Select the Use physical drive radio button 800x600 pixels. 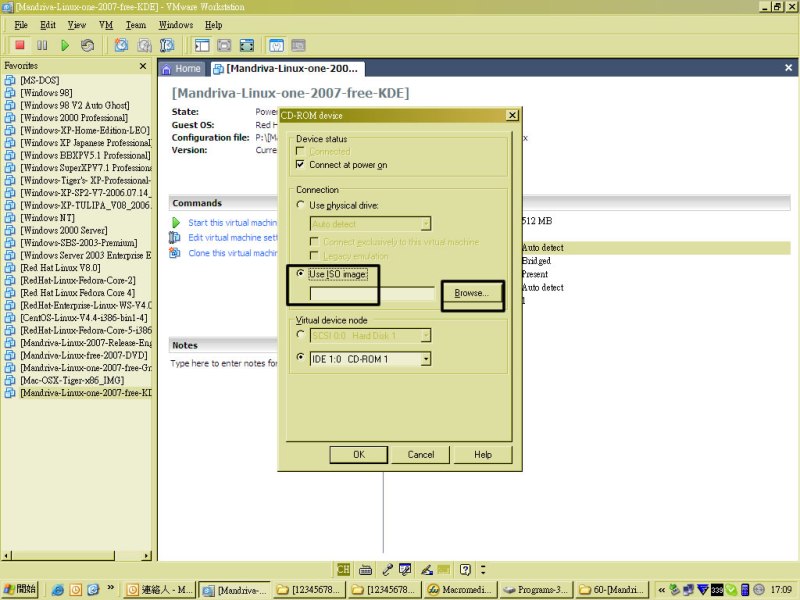[300, 205]
